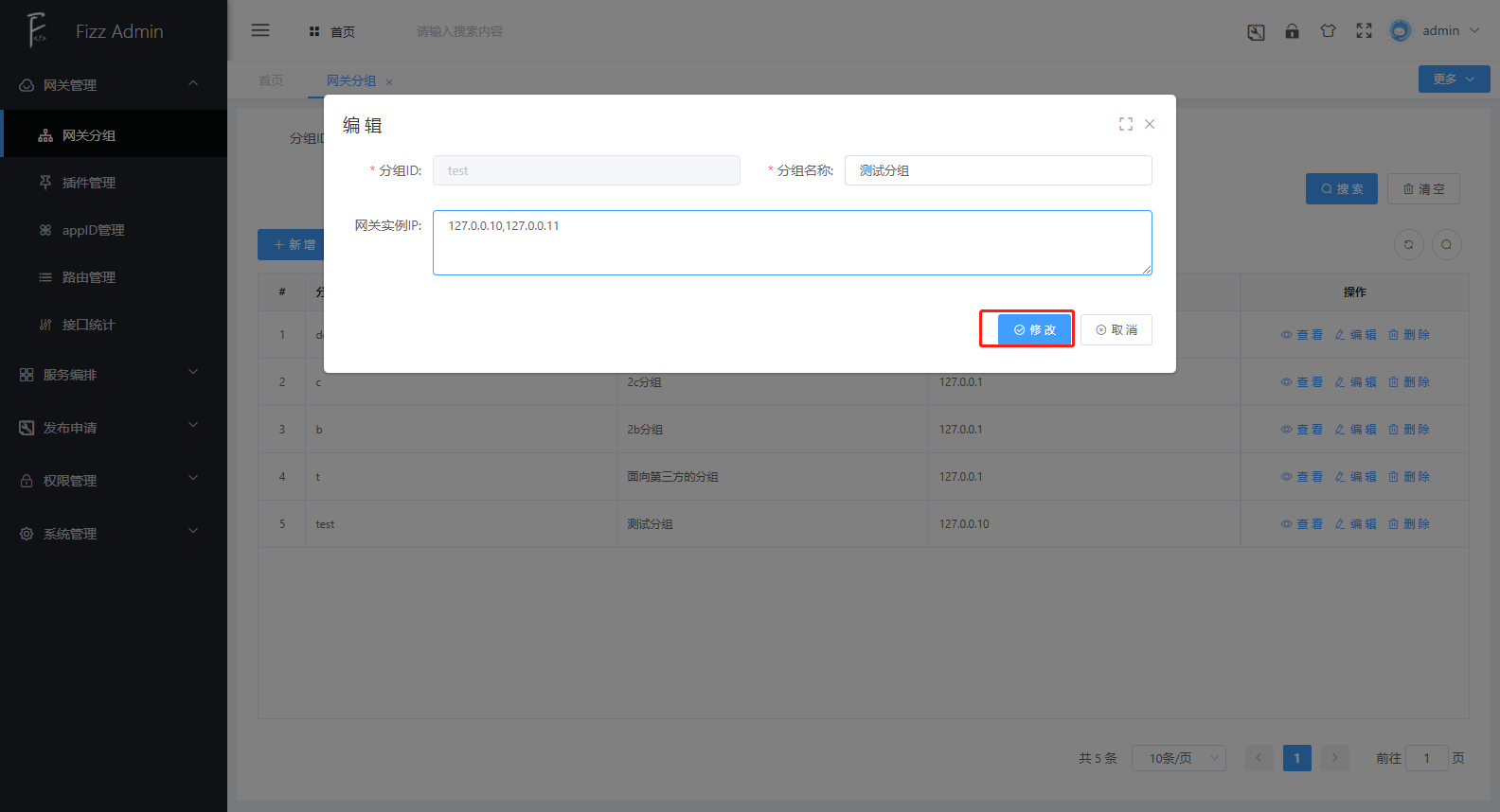Click the lock screen icon in header
Viewport: 1500px width, 812px height.
[x=1292, y=31]
